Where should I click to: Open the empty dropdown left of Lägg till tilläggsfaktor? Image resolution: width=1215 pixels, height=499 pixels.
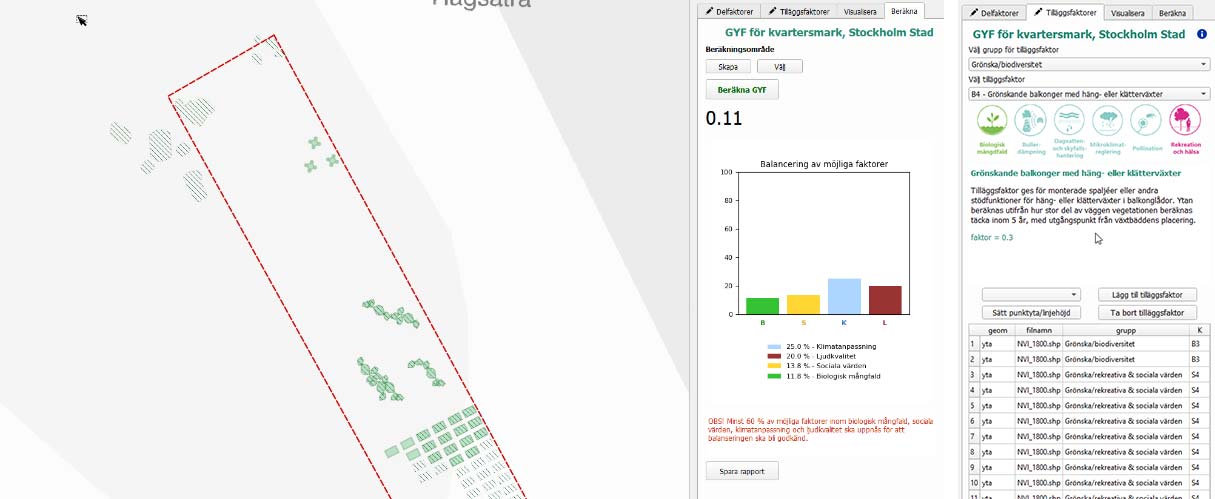pyautogui.click(x=1031, y=295)
